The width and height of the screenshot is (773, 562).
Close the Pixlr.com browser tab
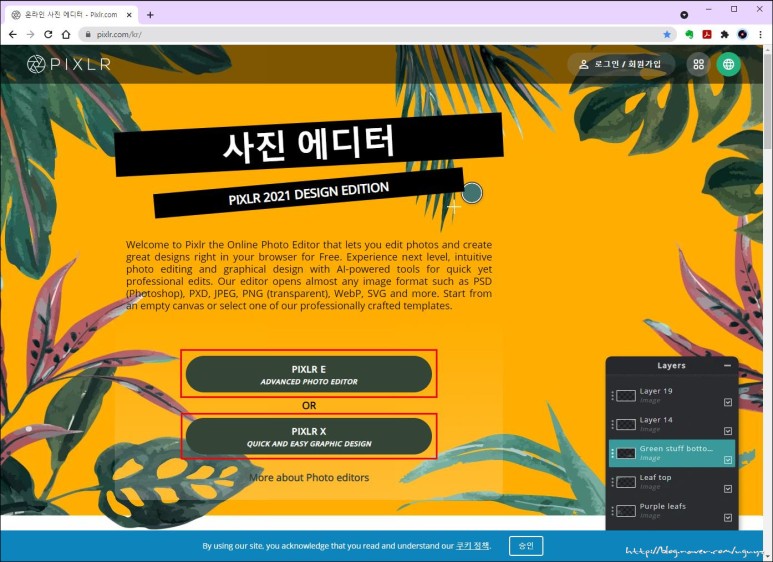click(129, 15)
